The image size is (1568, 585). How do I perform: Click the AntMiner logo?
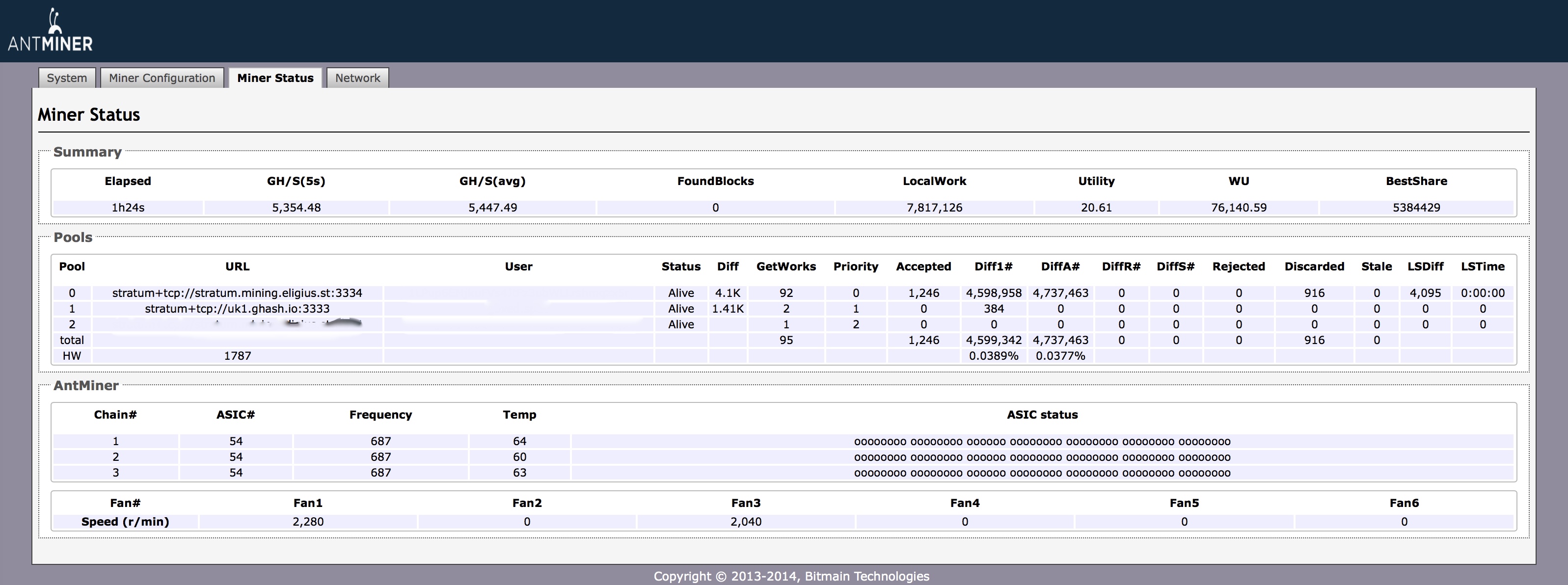point(50,30)
